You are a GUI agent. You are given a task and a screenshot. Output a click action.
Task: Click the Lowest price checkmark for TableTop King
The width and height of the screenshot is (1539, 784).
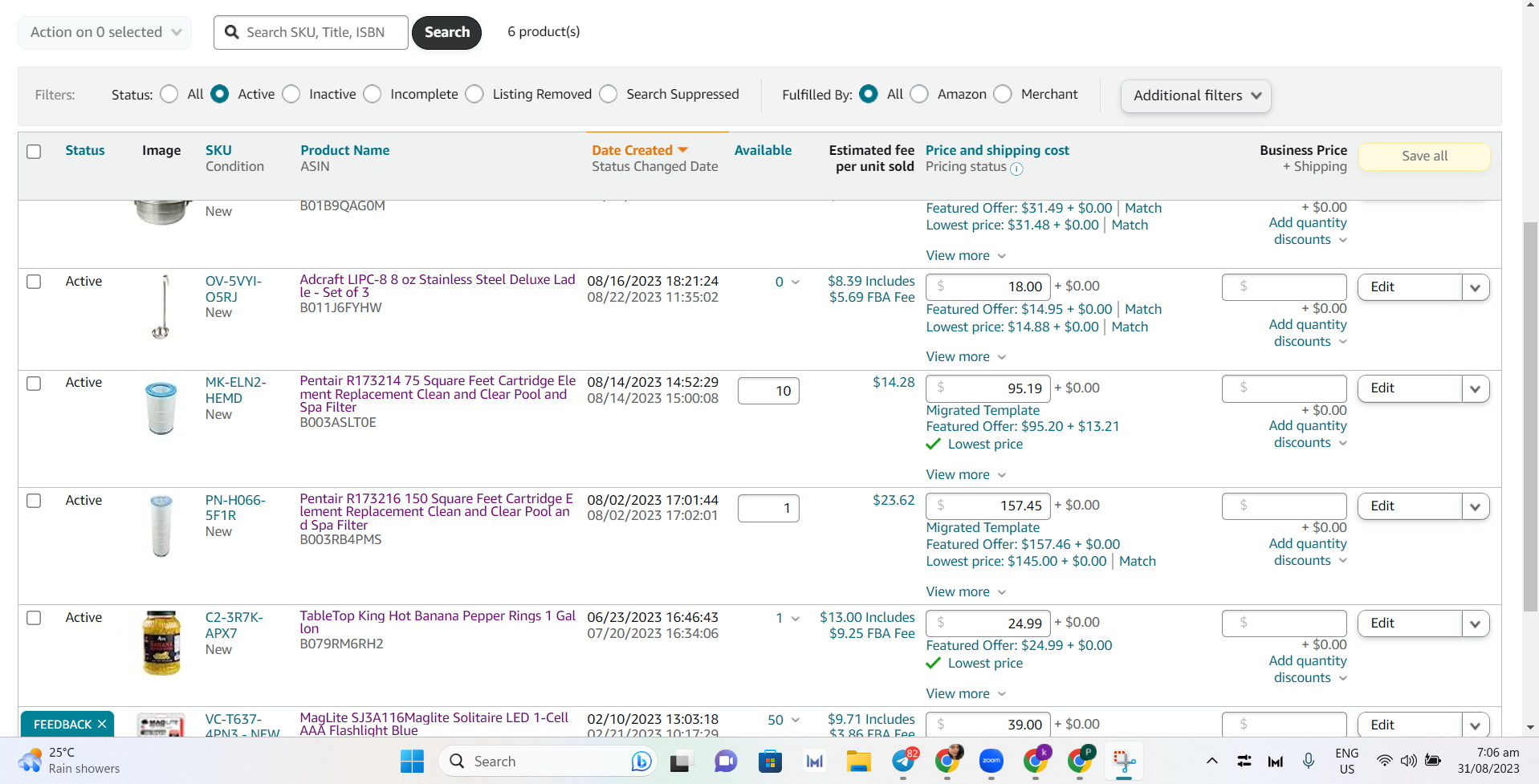click(933, 663)
